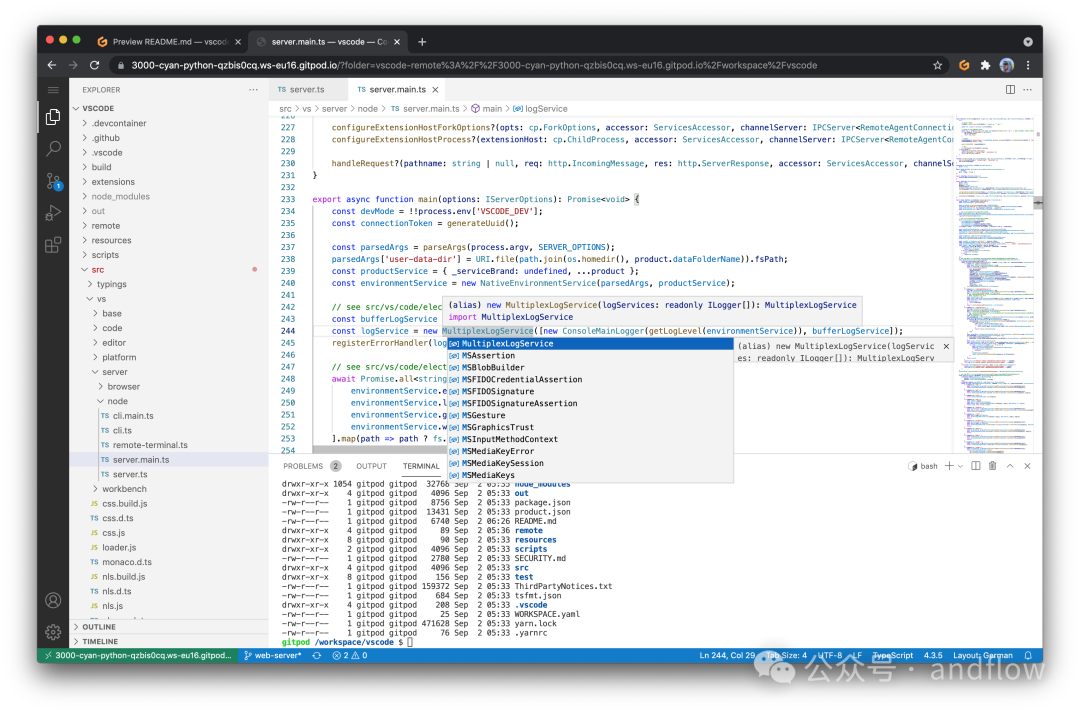The image size is (1080, 712).
Task: Select MSGesture suggestion
Action: click(590, 416)
